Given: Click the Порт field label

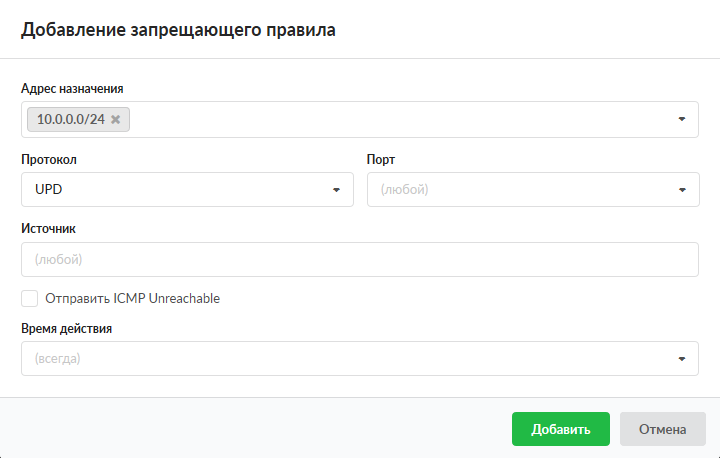Looking at the screenshot, I should coord(382,159).
